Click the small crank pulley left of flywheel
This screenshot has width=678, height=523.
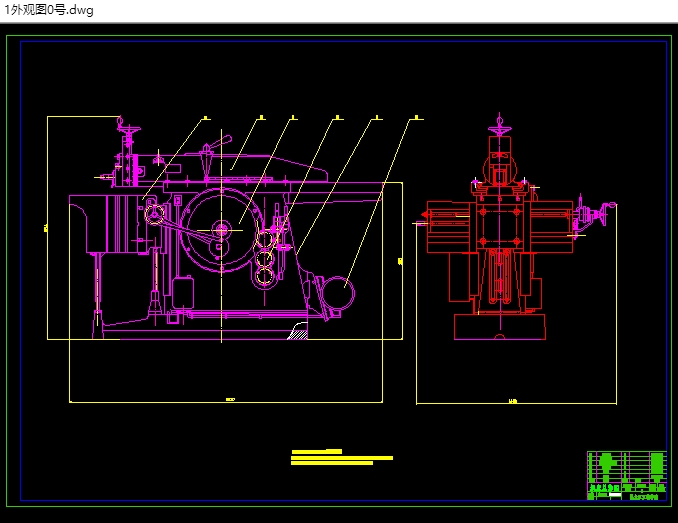click(154, 212)
